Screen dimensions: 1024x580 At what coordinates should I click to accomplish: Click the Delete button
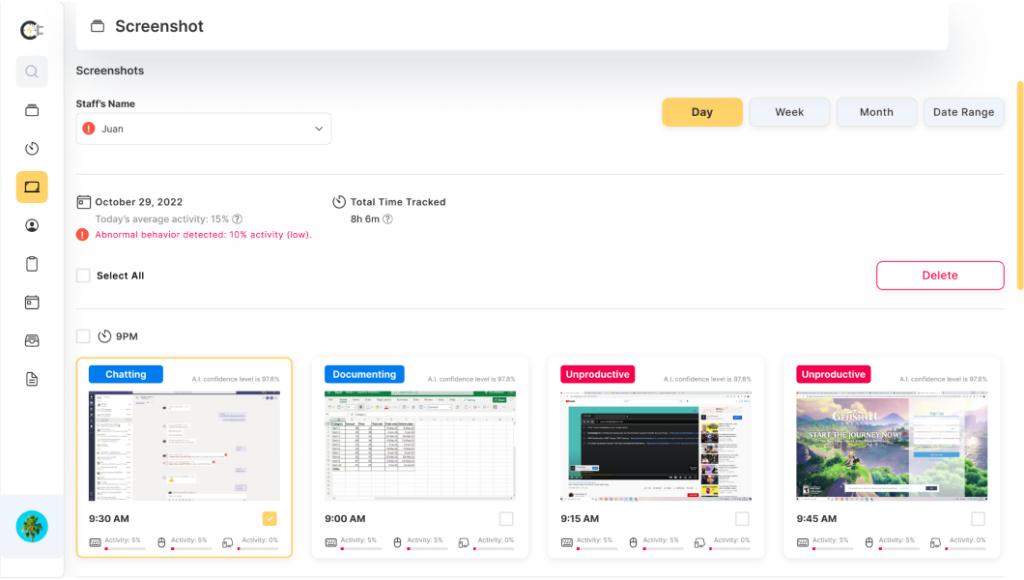(939, 275)
